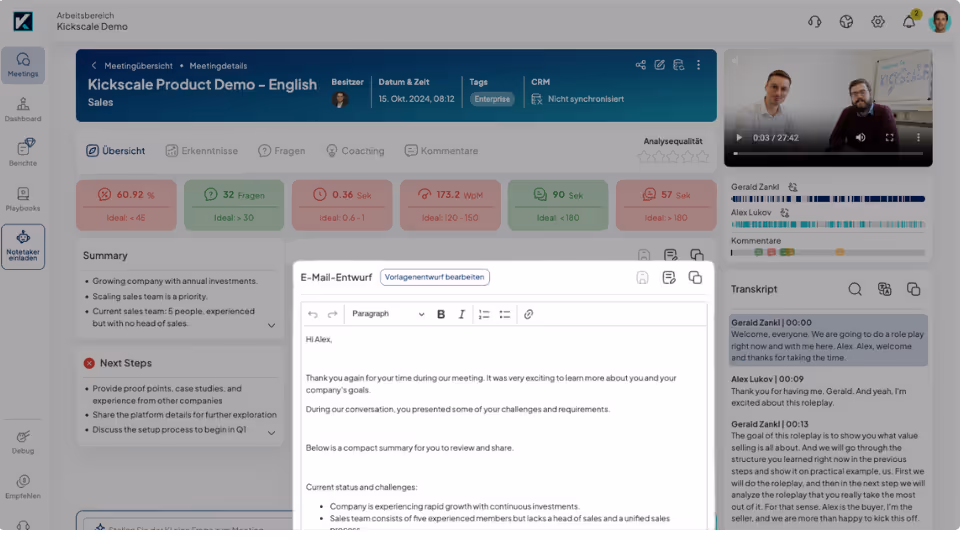Open user profile avatar

(x=939, y=22)
